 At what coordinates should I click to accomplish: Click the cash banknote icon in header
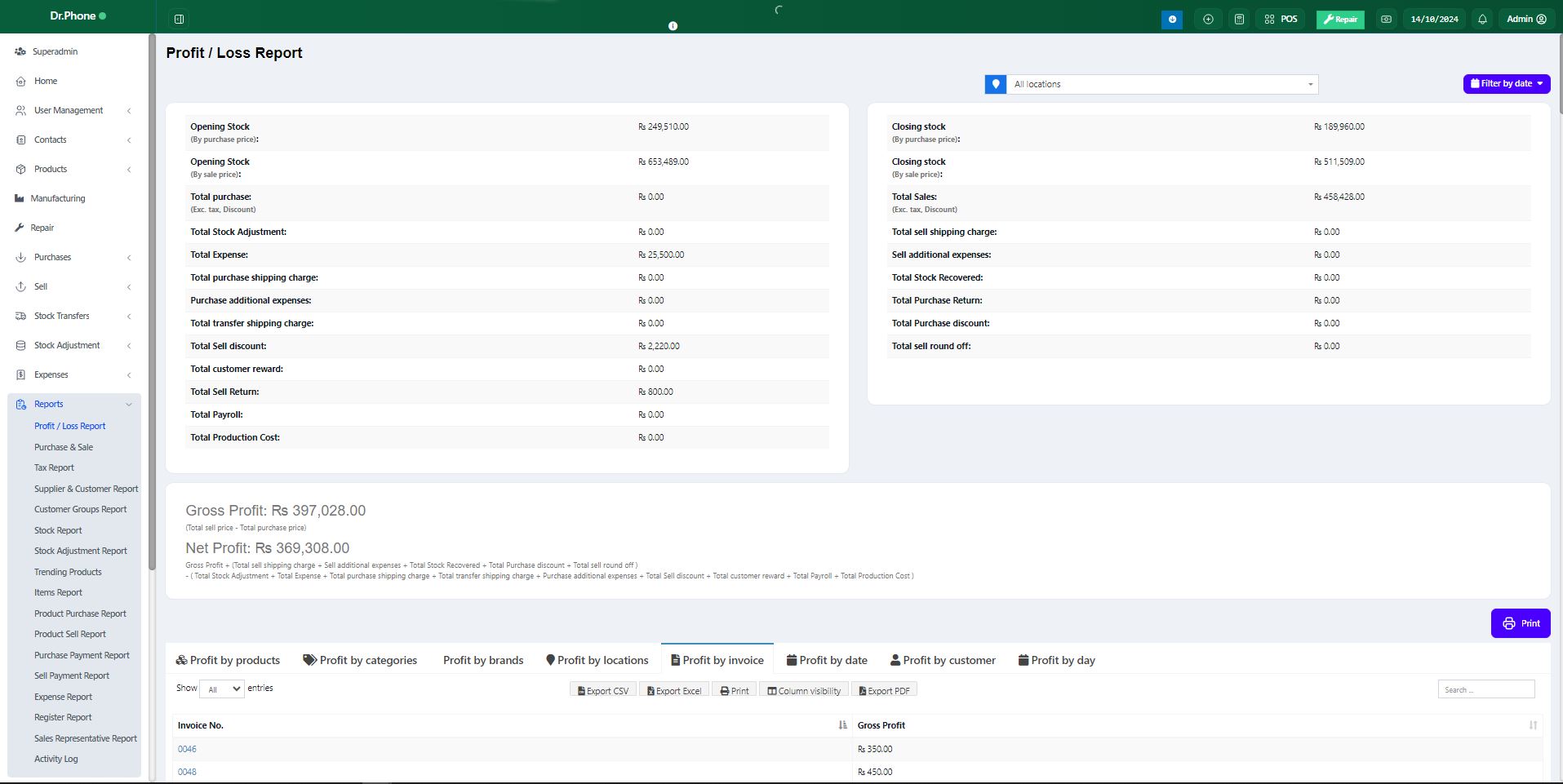tap(1386, 19)
